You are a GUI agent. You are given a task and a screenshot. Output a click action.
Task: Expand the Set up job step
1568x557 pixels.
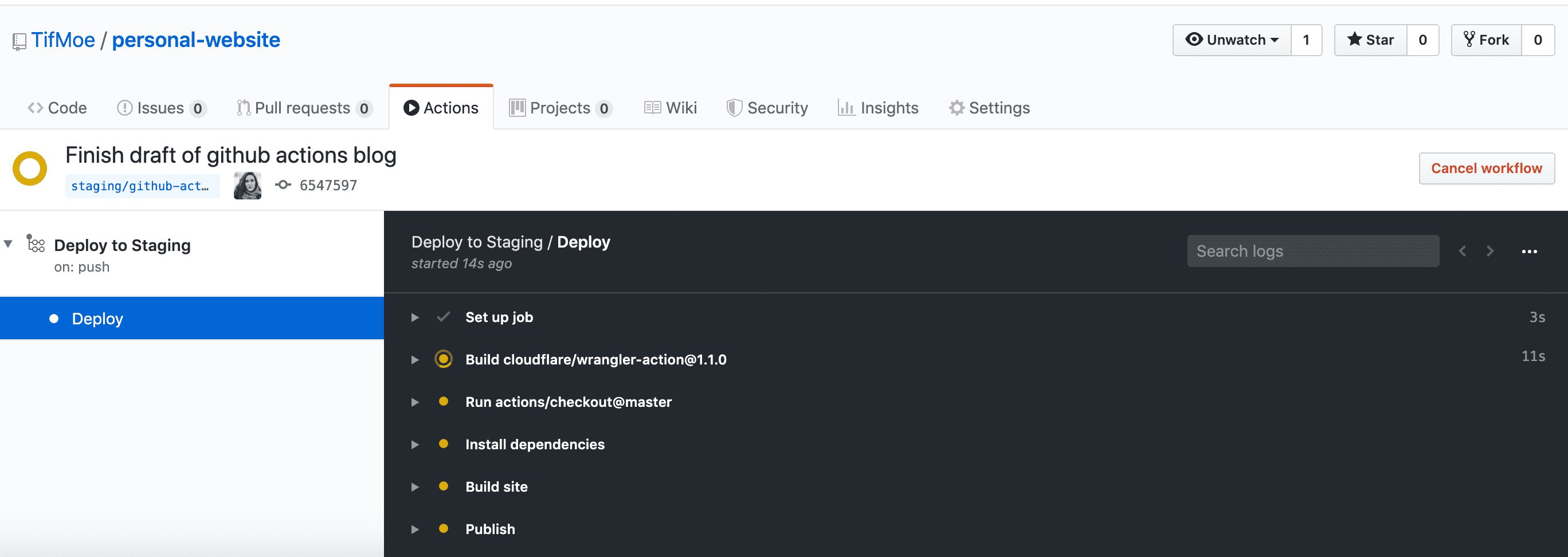415,317
